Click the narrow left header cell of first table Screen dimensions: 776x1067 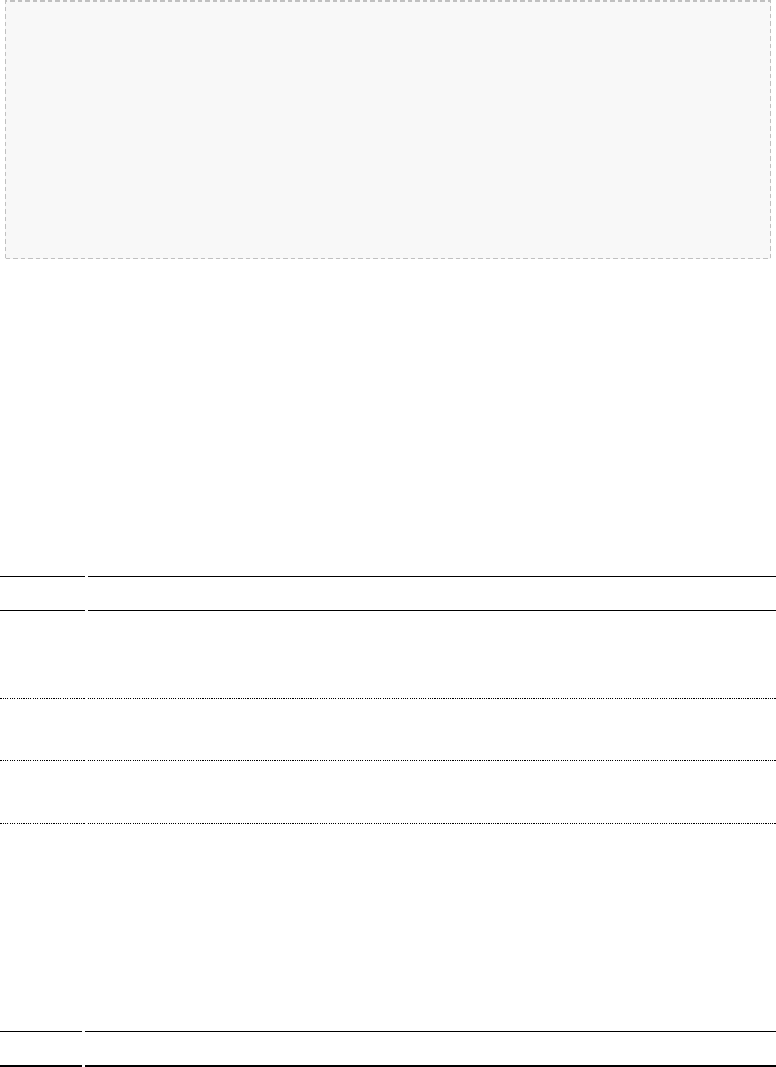[x=42, y=593]
